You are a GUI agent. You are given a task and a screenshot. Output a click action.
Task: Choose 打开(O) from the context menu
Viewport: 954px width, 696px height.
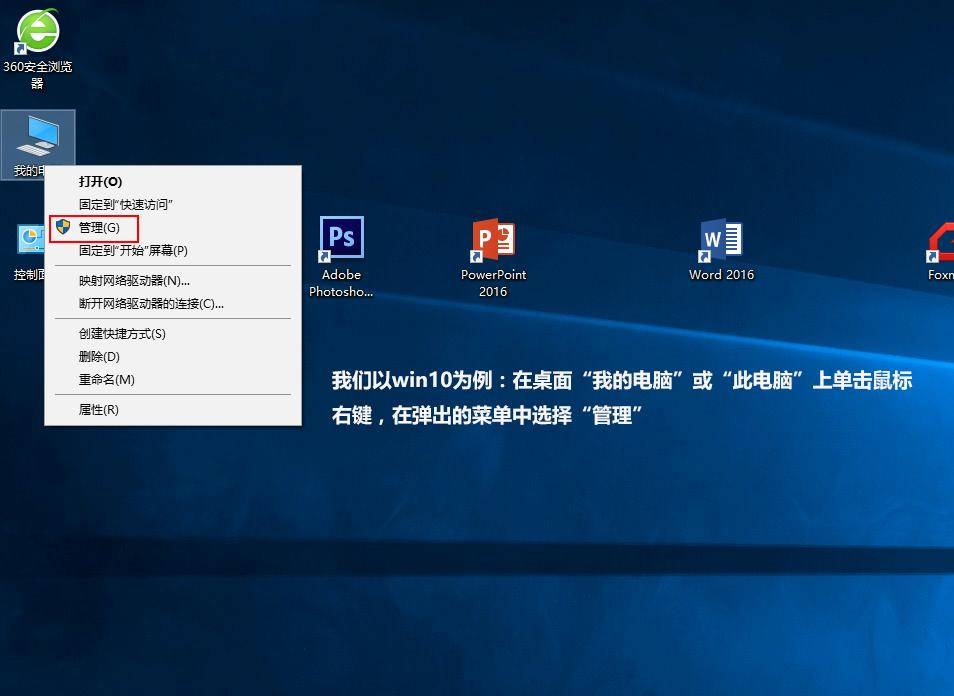click(x=100, y=182)
